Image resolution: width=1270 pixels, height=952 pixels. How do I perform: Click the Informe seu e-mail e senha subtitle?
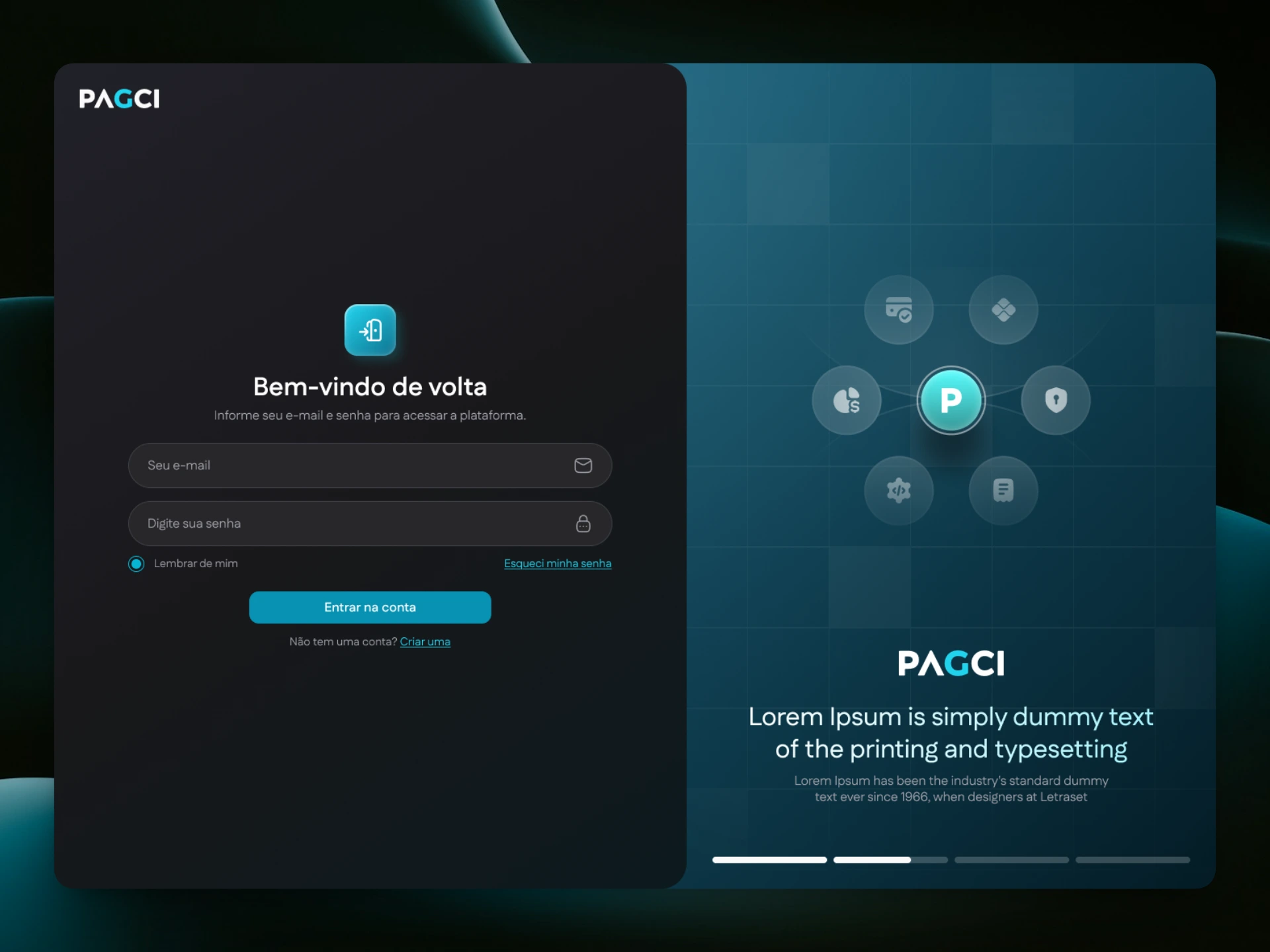tap(370, 415)
